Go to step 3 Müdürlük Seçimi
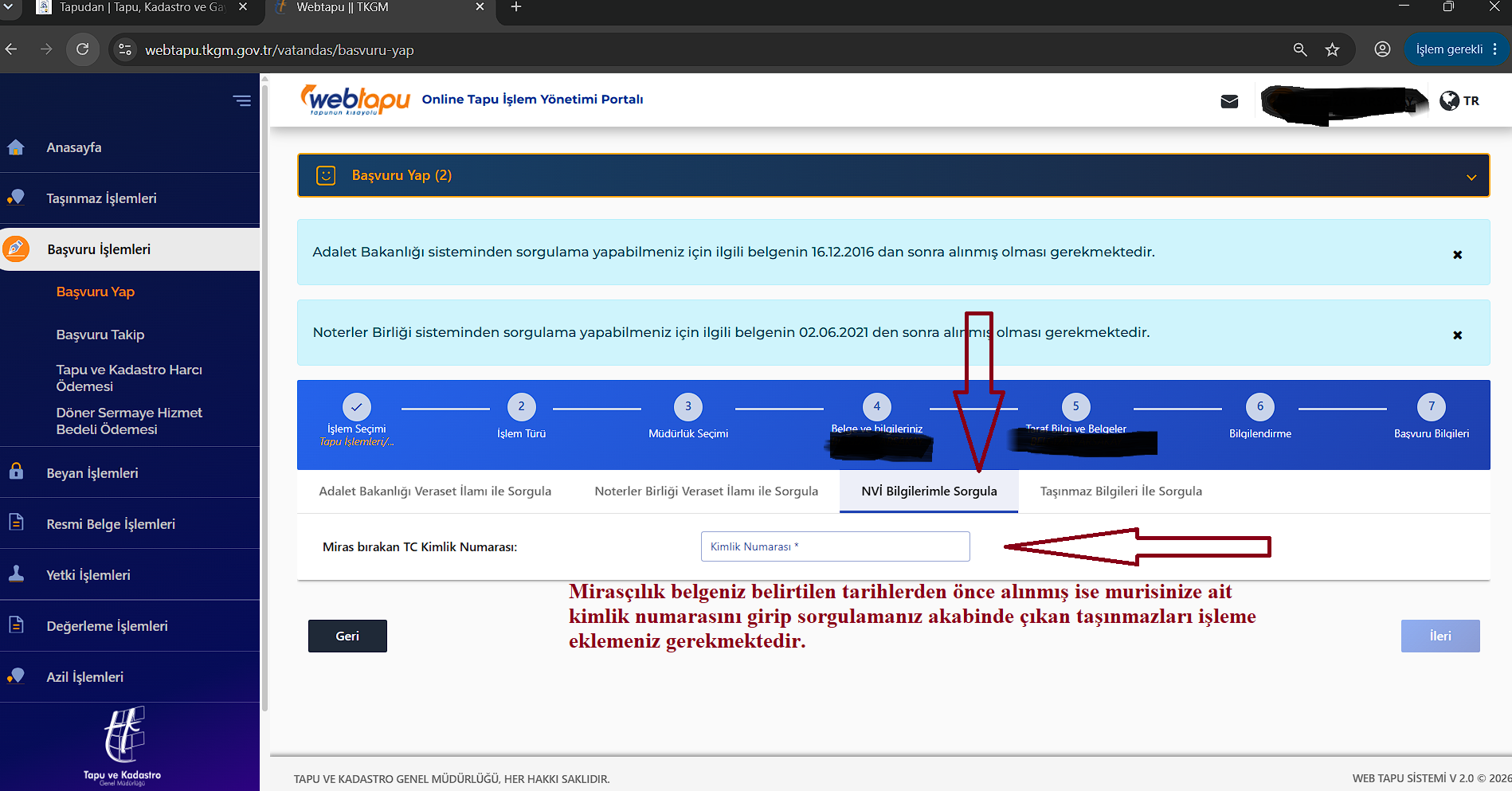1512x791 pixels. pos(688,406)
